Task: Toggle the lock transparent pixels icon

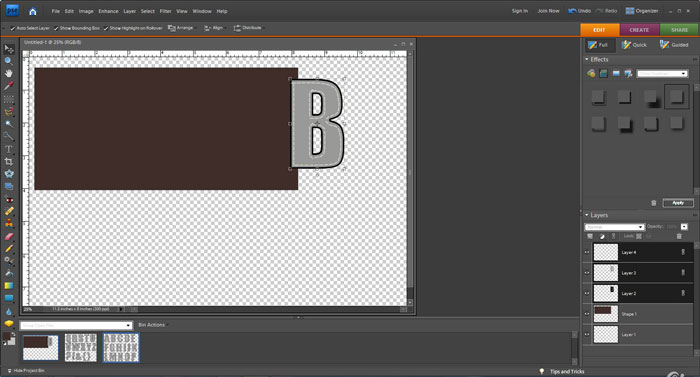Action: coord(639,236)
